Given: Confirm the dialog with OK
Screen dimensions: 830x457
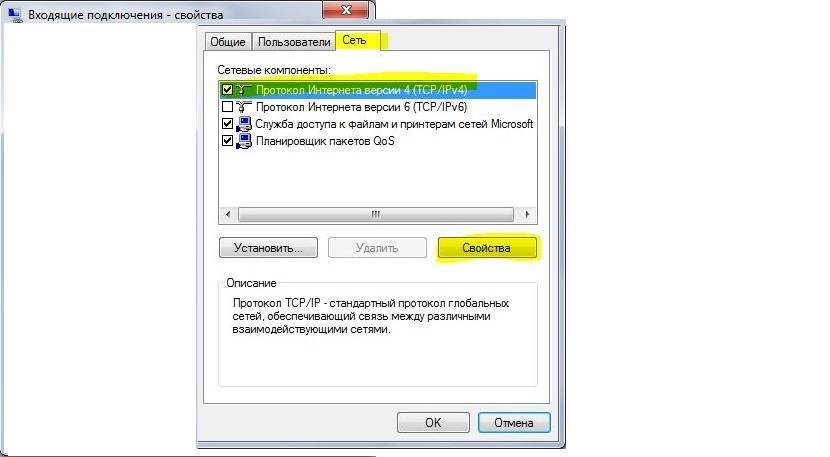Looking at the screenshot, I should tap(433, 423).
